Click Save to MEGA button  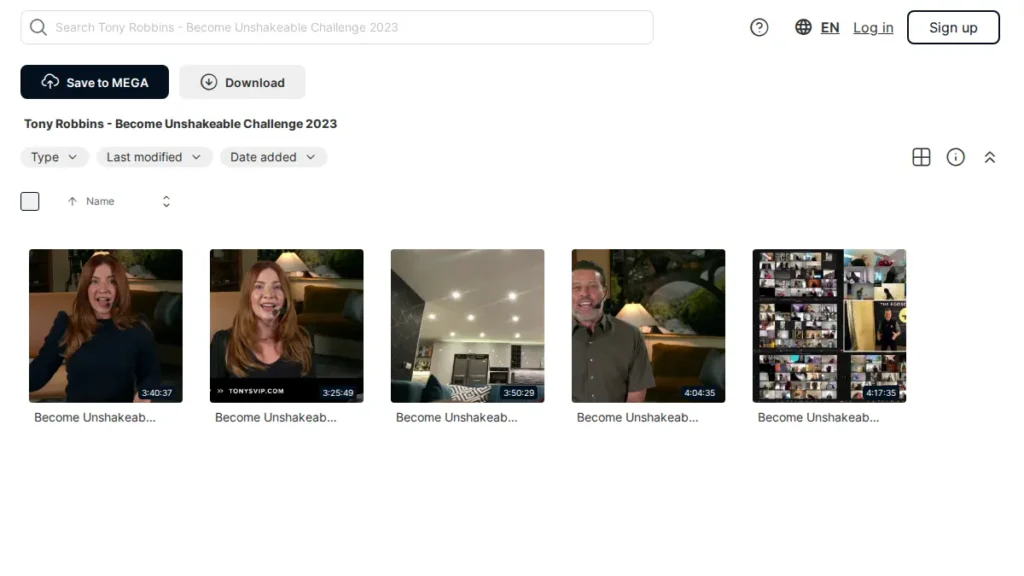pyautogui.click(x=95, y=82)
